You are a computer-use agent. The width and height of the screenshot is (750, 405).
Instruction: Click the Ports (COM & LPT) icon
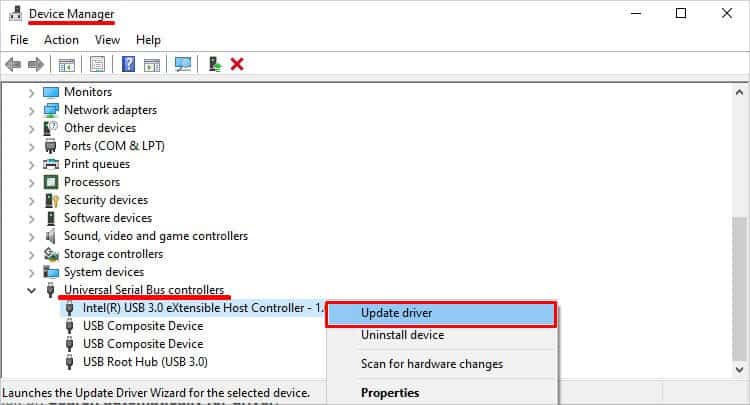(x=50, y=146)
